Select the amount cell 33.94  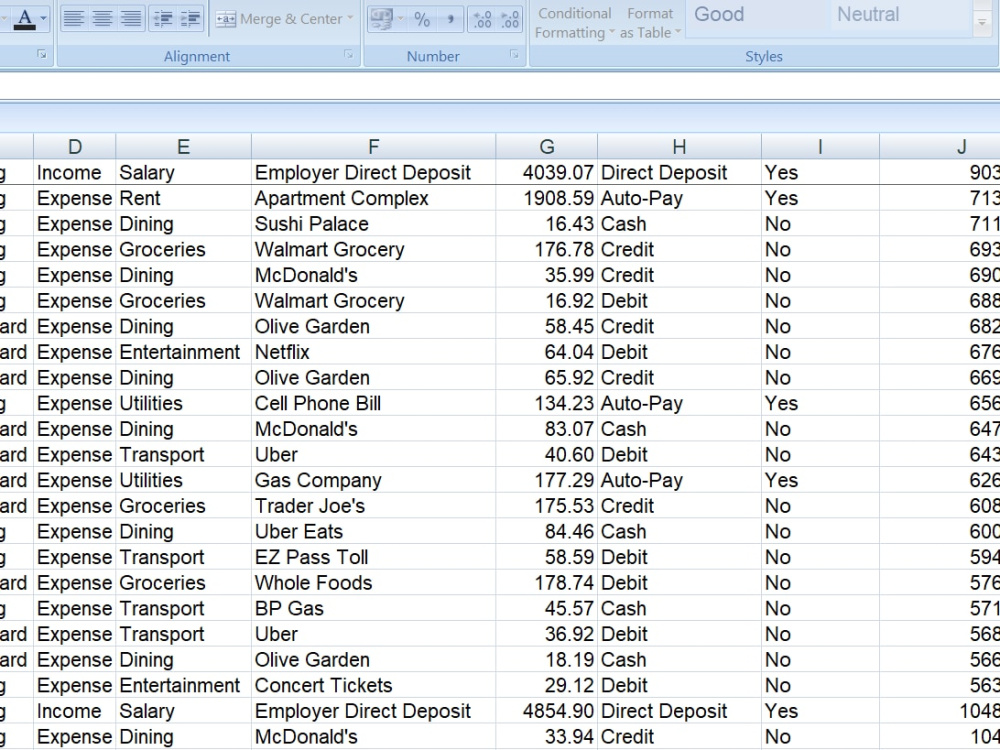coord(547,737)
